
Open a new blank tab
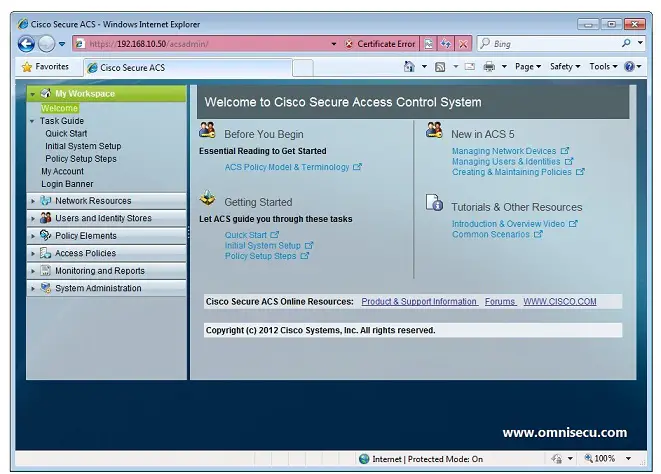point(303,68)
